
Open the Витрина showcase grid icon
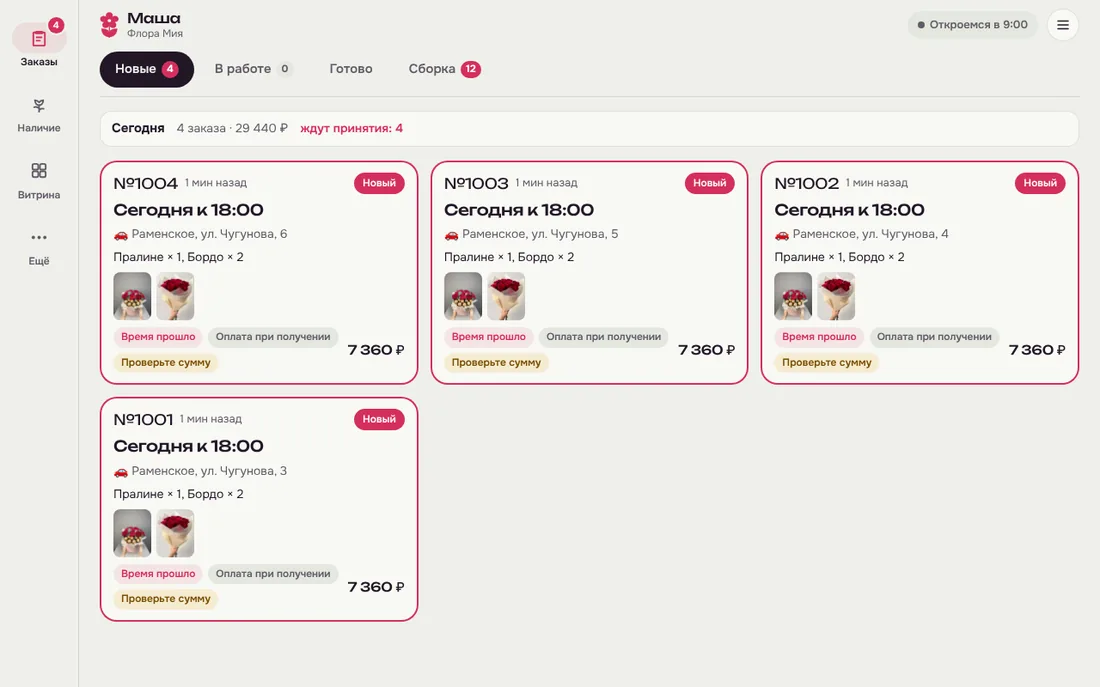(x=39, y=171)
